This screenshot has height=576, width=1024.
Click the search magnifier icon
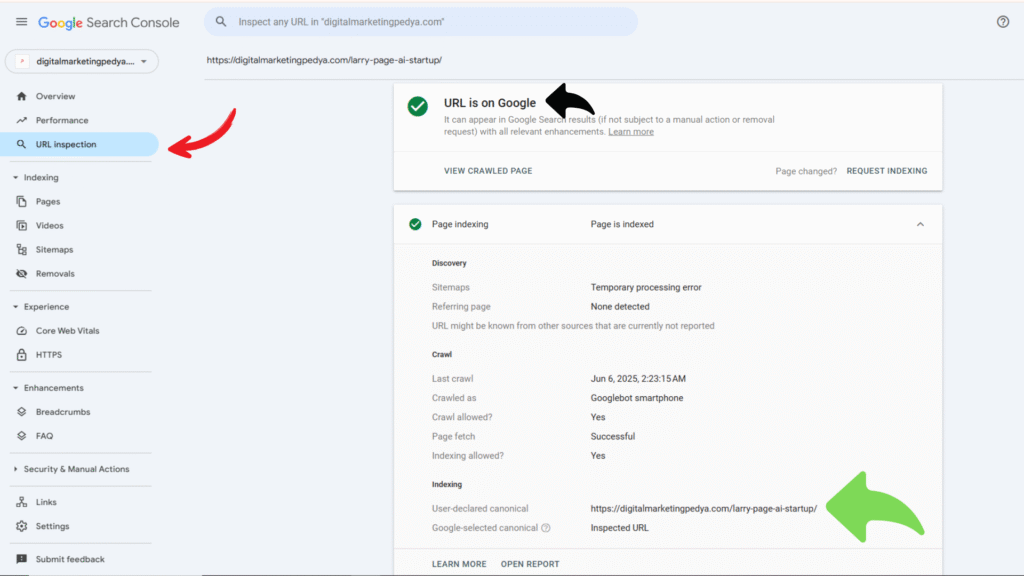pos(221,22)
